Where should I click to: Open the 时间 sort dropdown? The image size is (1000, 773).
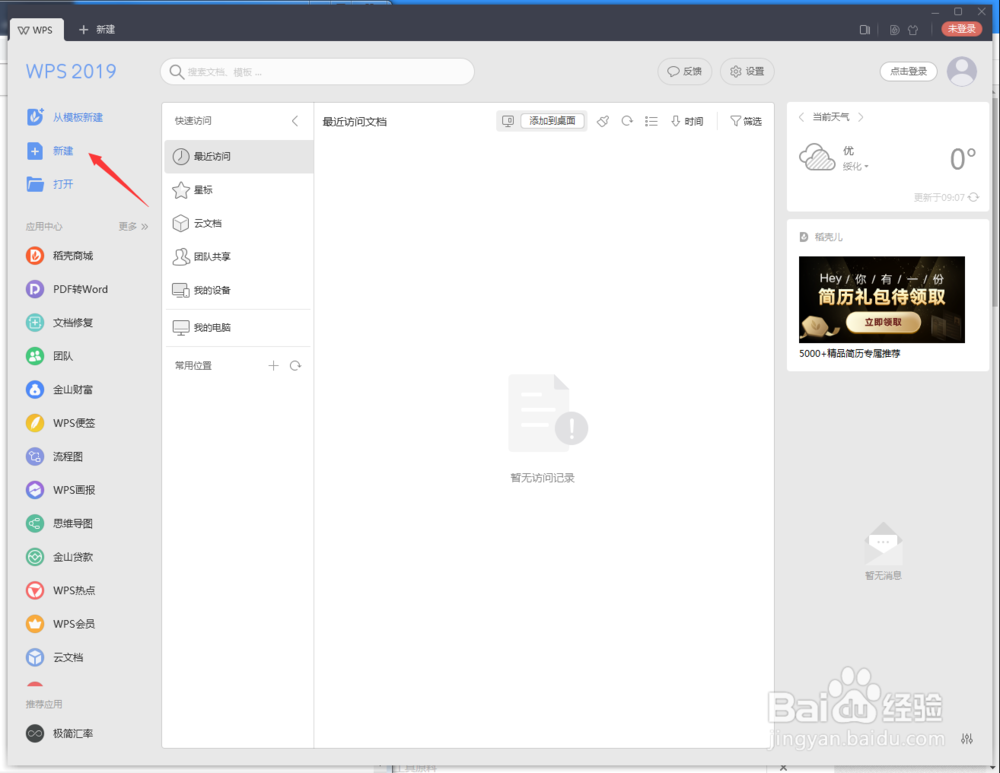[687, 121]
